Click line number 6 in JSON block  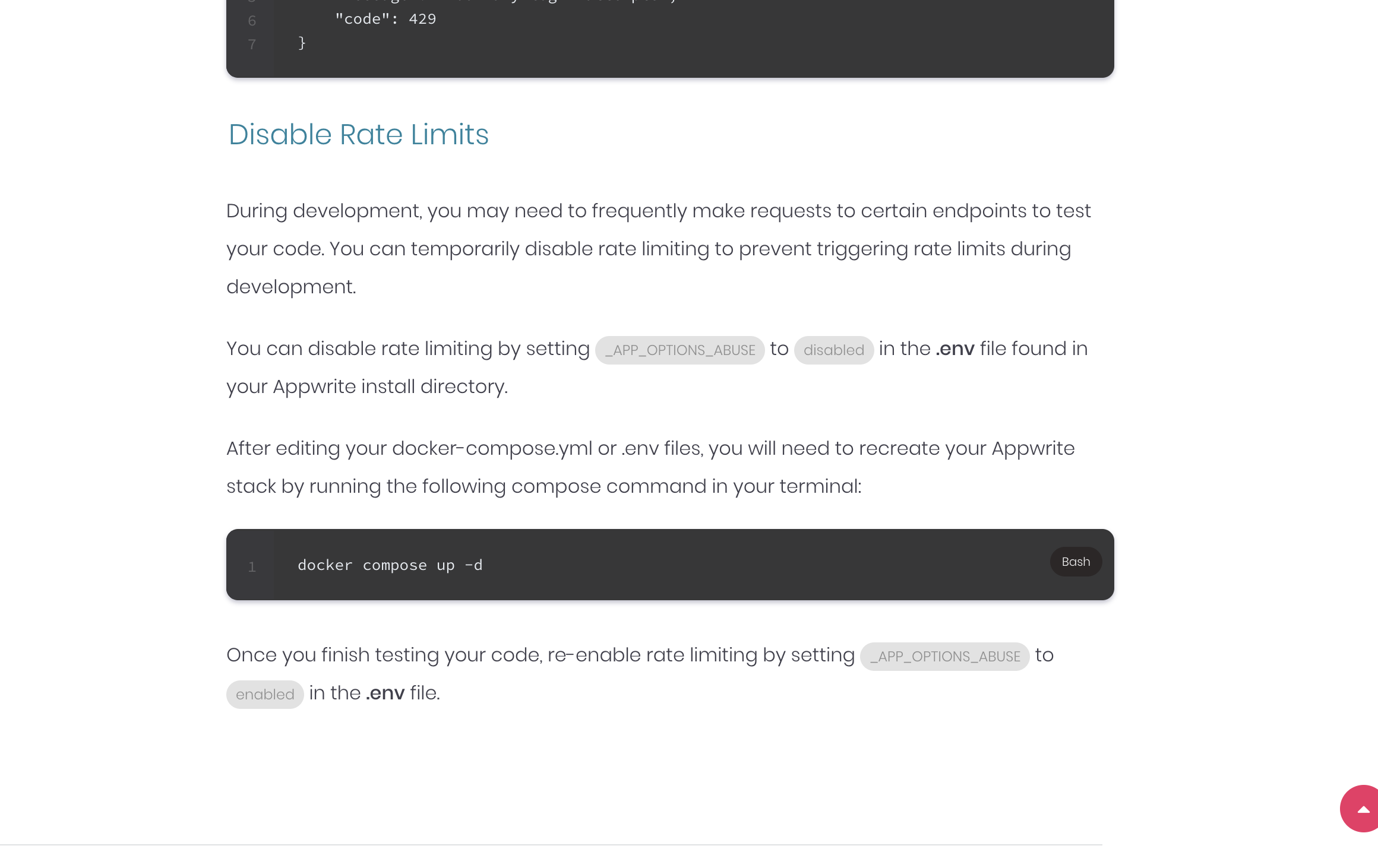[252, 21]
